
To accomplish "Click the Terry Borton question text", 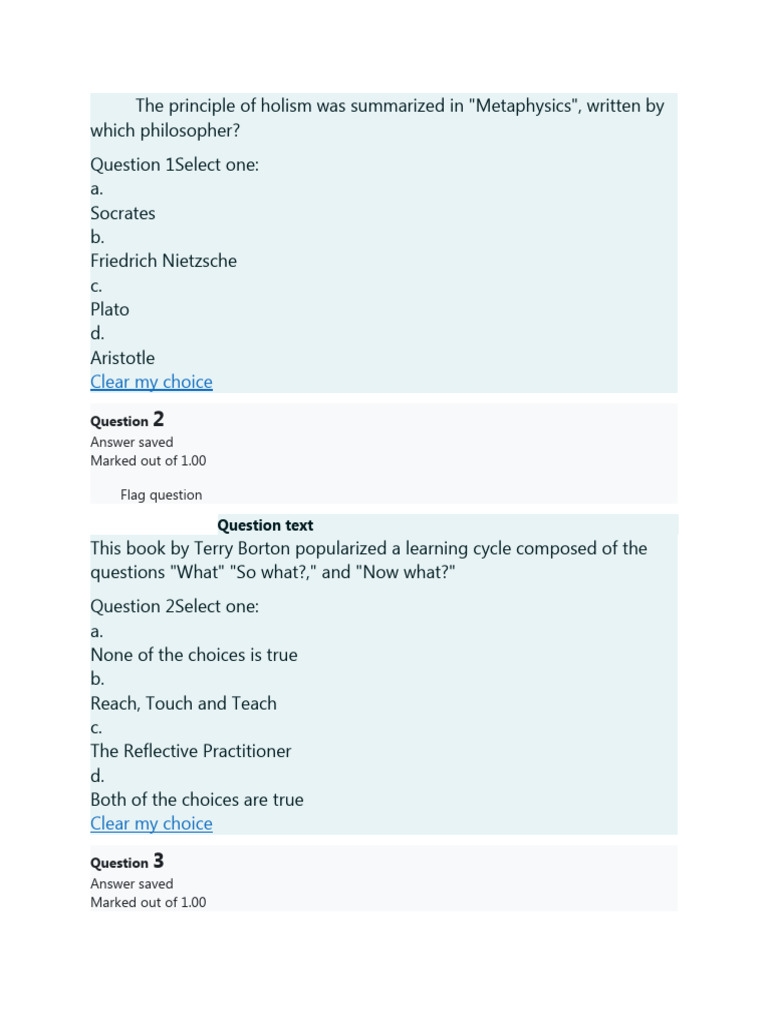I will 368,560.
